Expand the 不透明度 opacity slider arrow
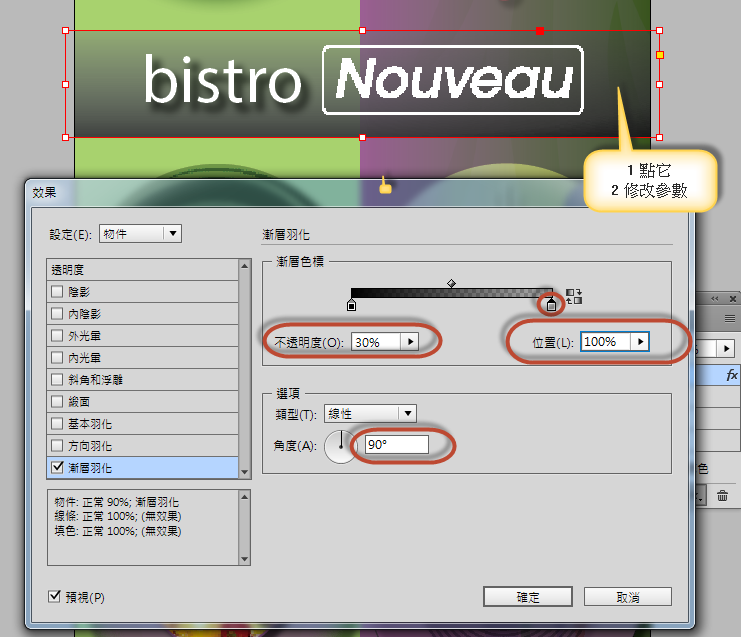The height and width of the screenshot is (637, 741). tap(408, 342)
